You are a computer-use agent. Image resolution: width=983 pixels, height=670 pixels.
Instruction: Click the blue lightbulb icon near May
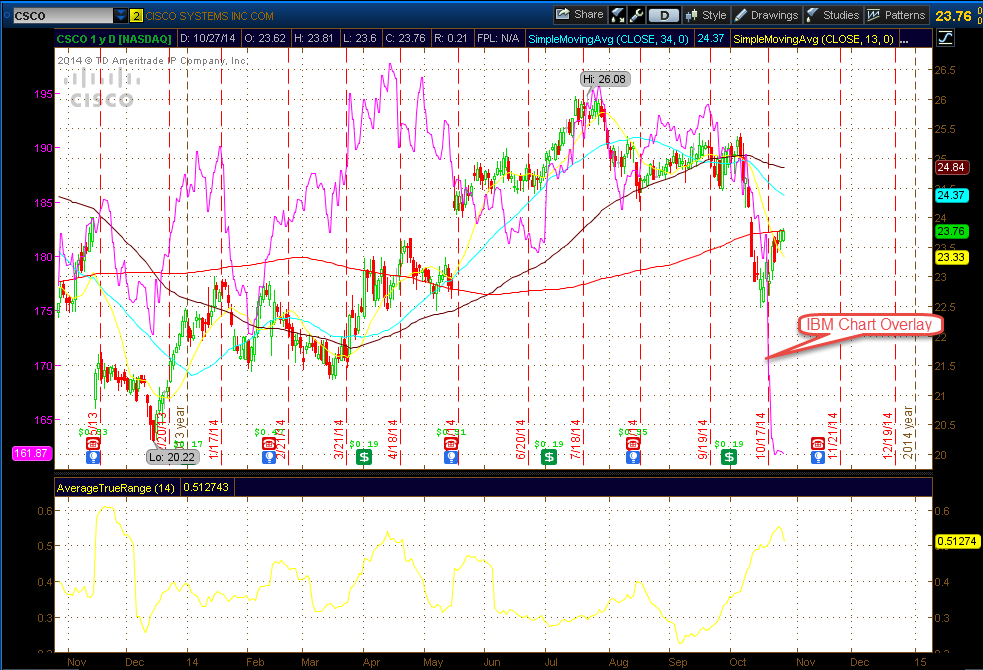click(x=450, y=457)
